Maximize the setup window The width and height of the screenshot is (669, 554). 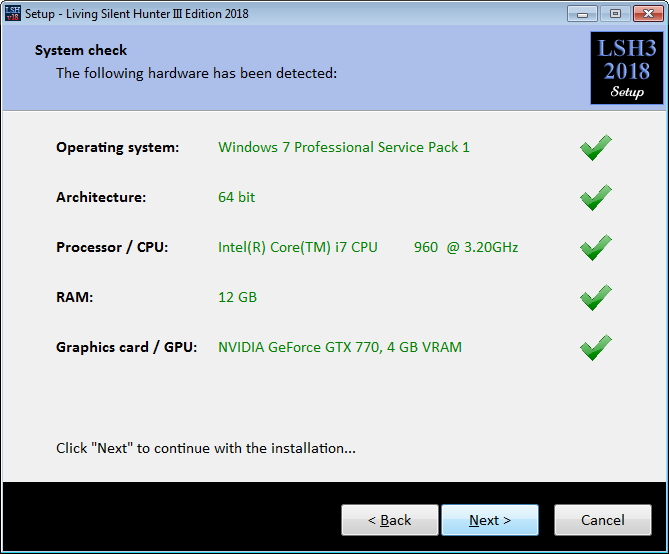click(615, 14)
